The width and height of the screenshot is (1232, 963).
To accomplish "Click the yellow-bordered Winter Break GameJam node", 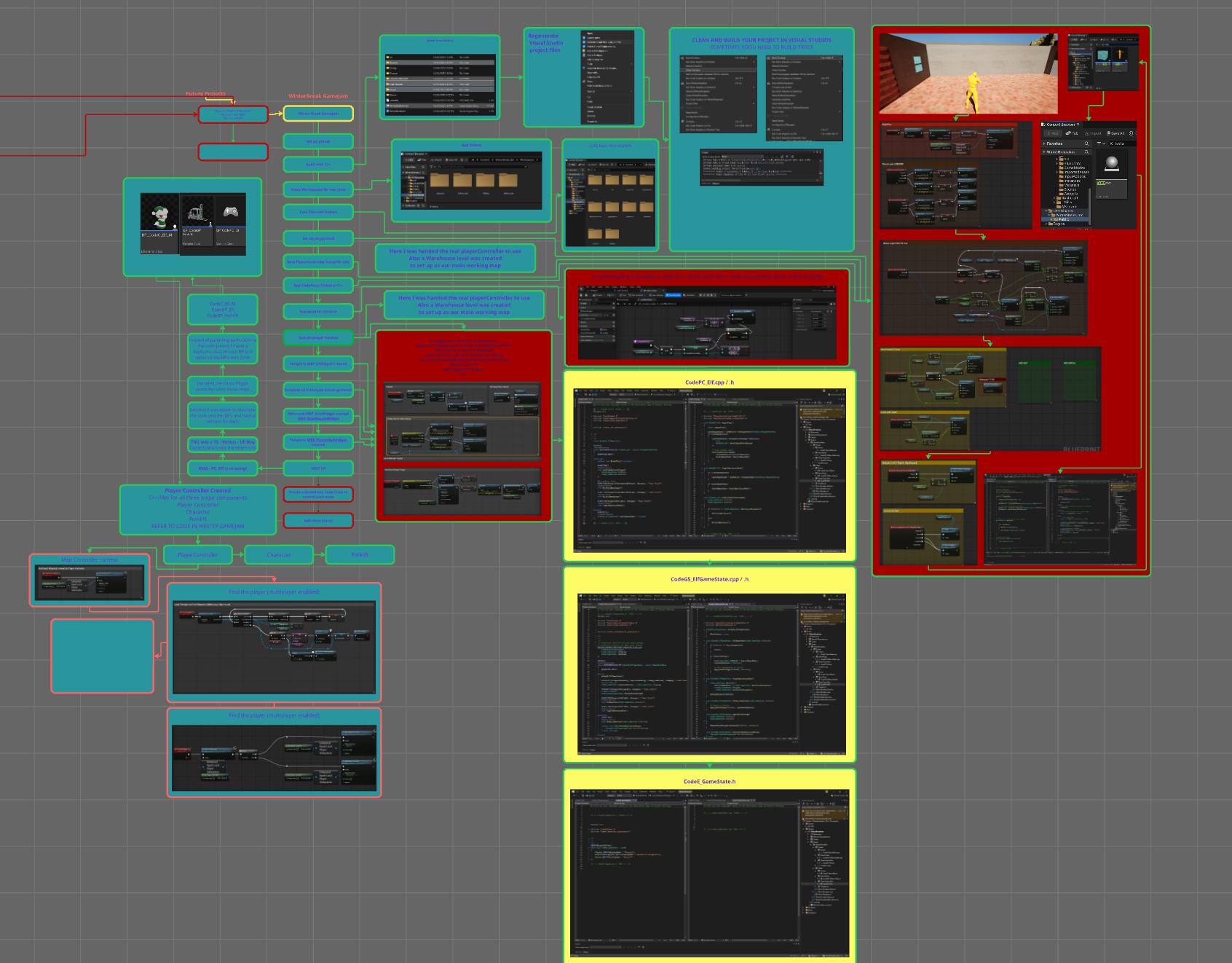I will (x=318, y=114).
